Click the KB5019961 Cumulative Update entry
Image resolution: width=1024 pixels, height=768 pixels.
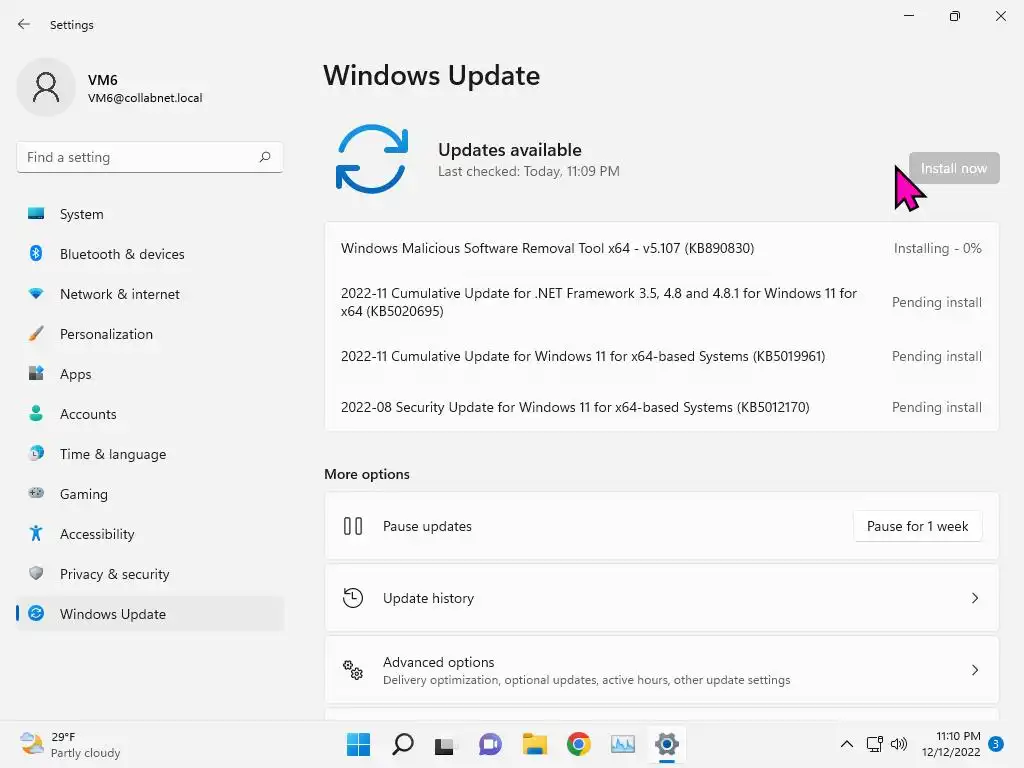click(583, 356)
